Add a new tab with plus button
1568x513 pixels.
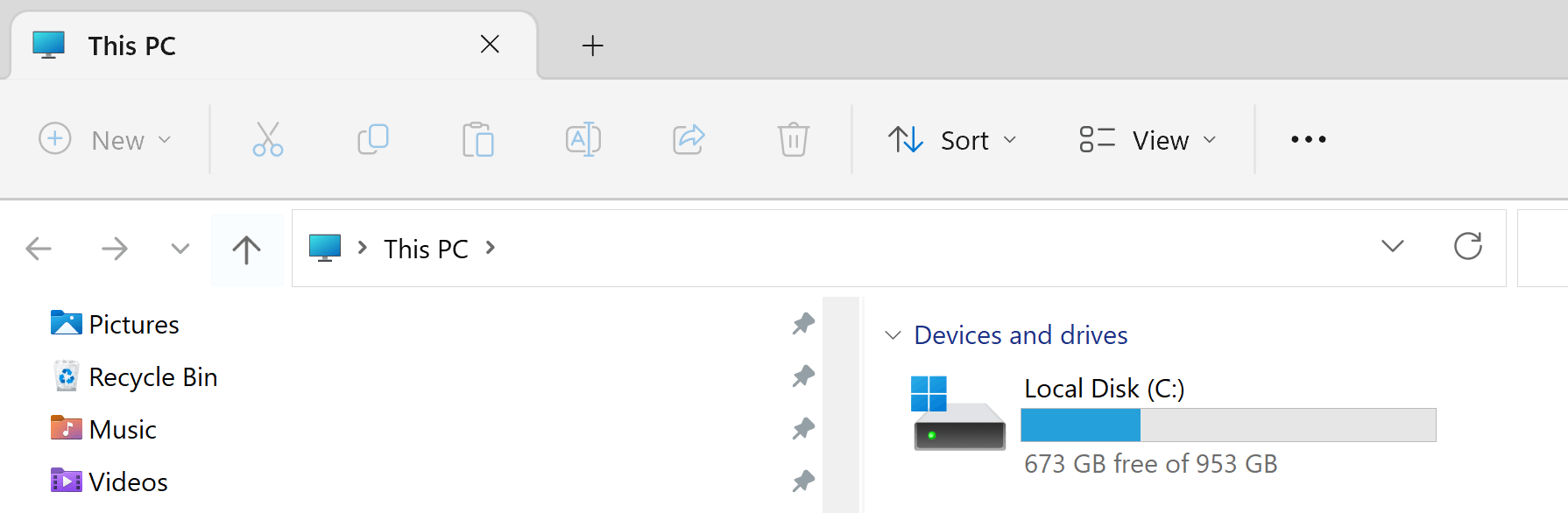pos(593,46)
